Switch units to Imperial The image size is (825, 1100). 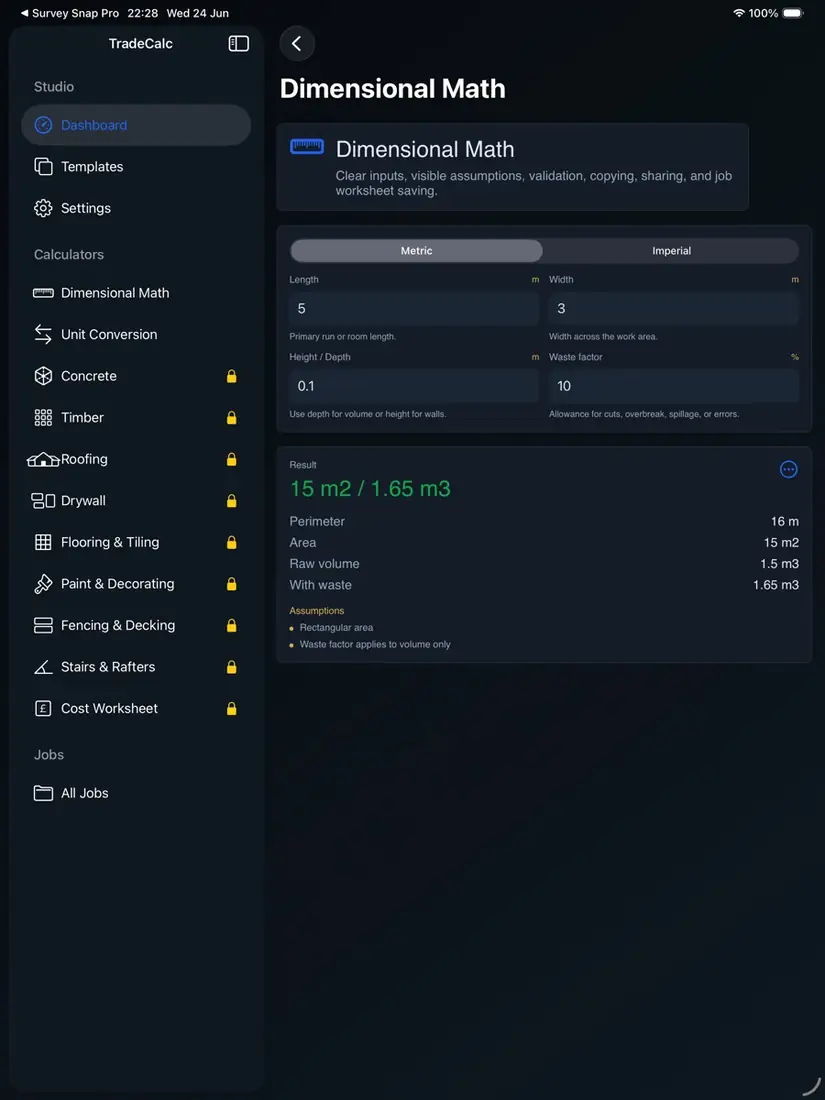pyautogui.click(x=671, y=250)
